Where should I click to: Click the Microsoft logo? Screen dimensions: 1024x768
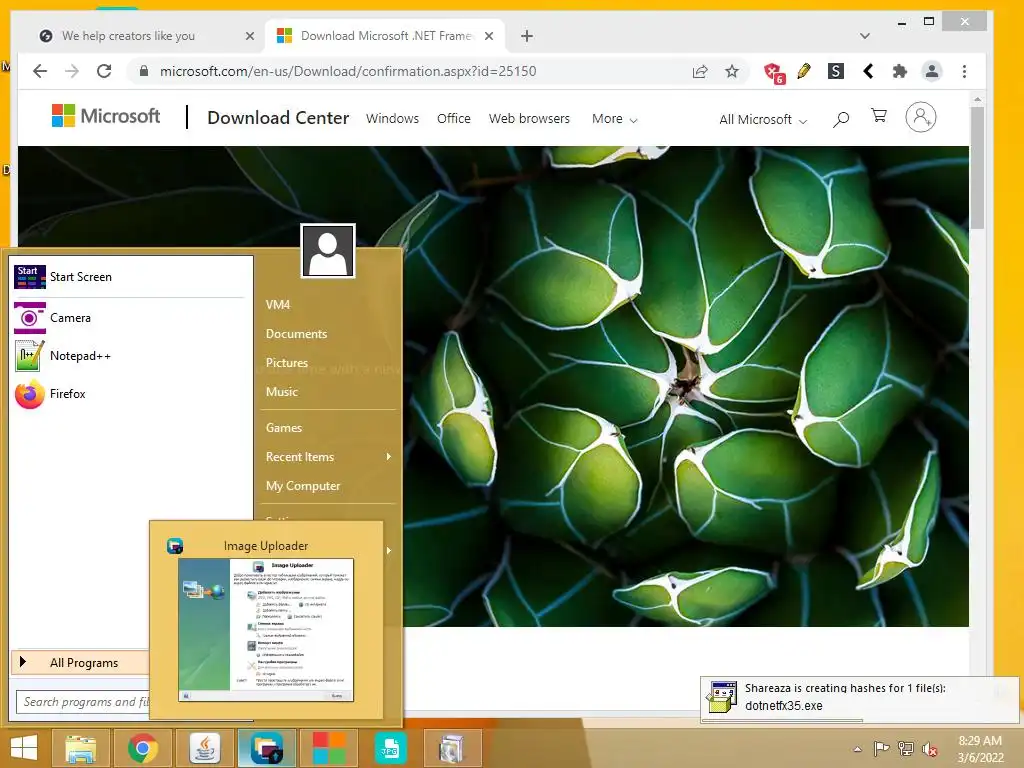106,116
